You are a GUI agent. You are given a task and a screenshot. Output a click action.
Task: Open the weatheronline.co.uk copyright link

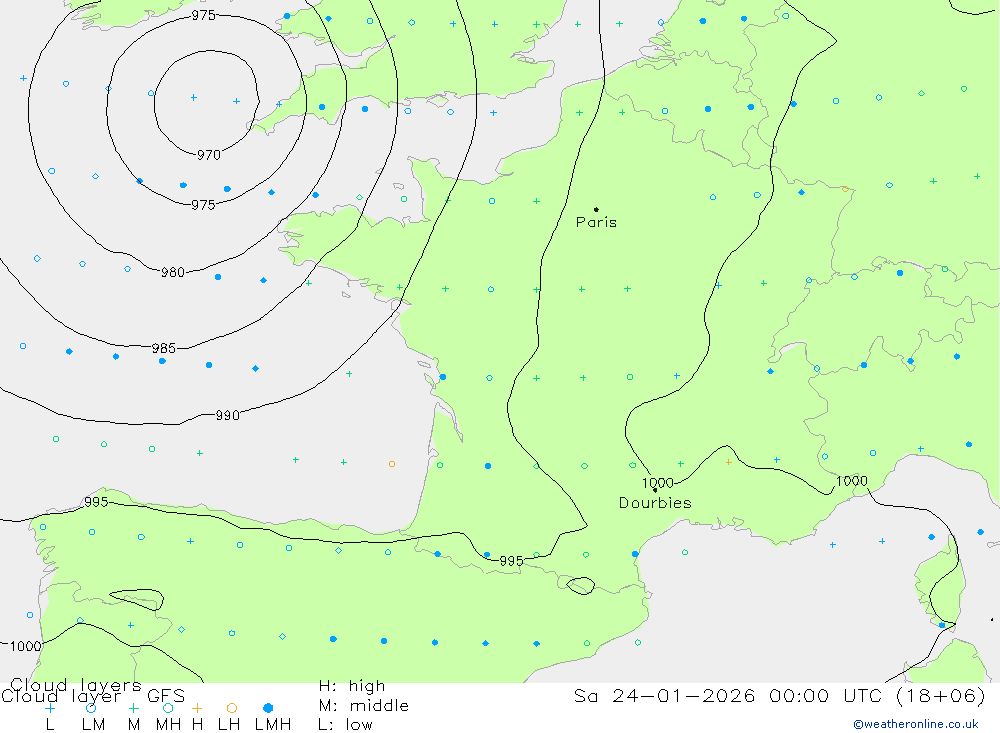(916, 724)
